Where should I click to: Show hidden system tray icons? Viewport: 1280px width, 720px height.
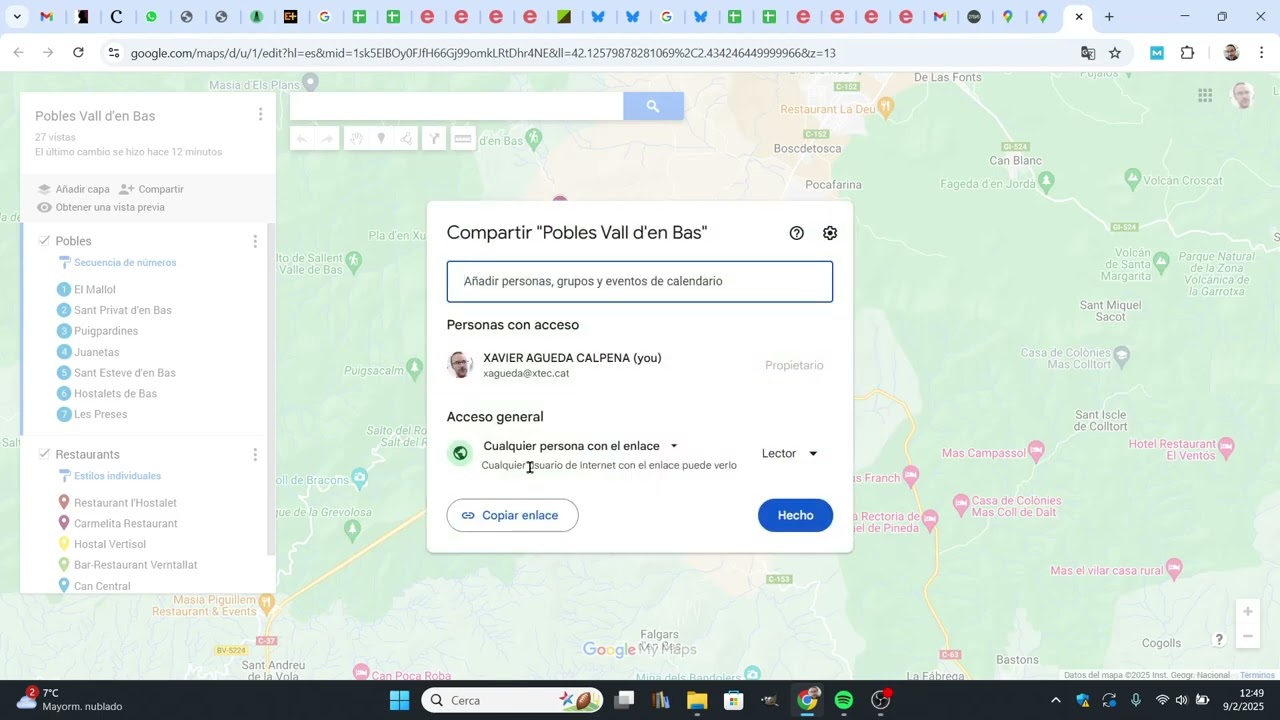1055,700
